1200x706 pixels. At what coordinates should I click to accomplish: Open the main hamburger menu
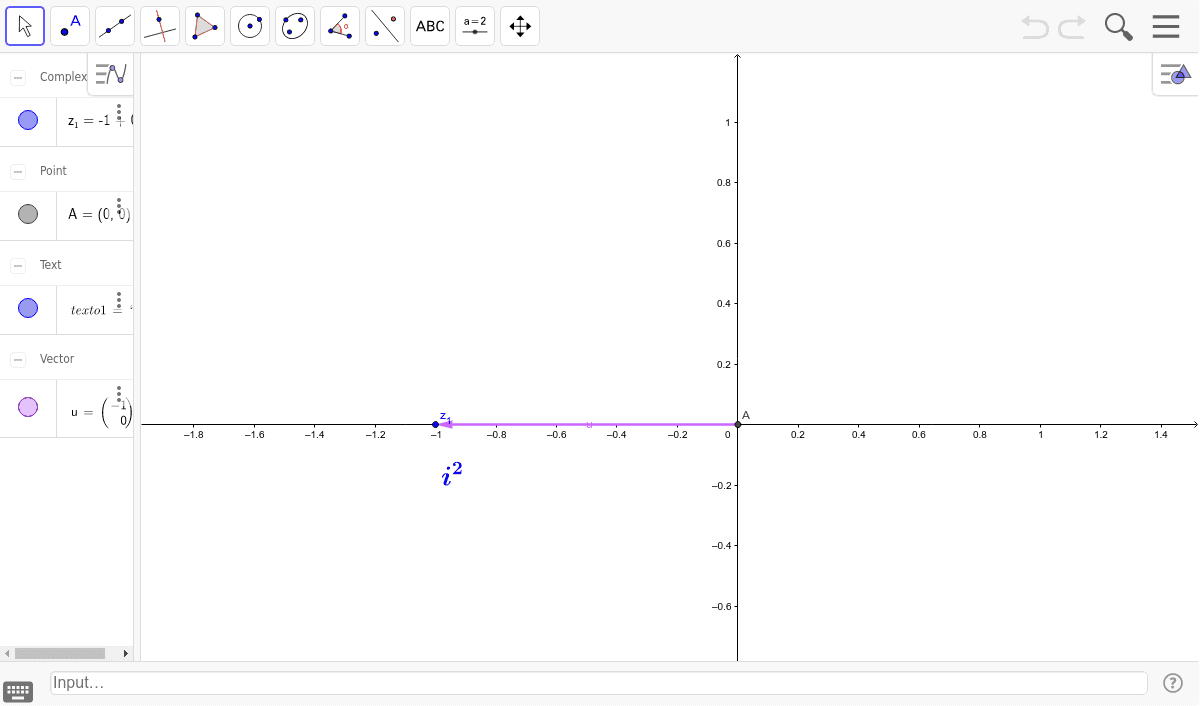pos(1166,27)
